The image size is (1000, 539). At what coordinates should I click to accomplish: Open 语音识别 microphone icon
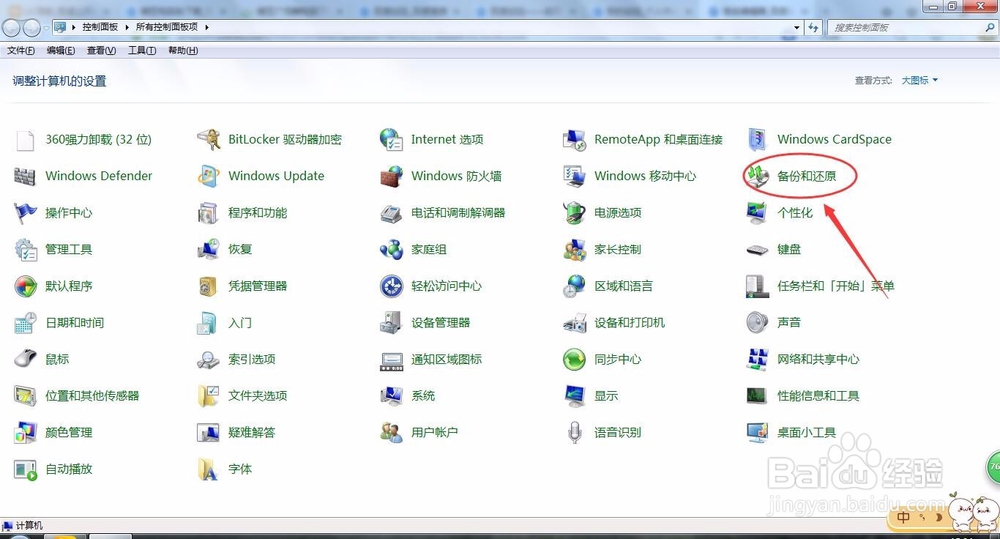[575, 432]
